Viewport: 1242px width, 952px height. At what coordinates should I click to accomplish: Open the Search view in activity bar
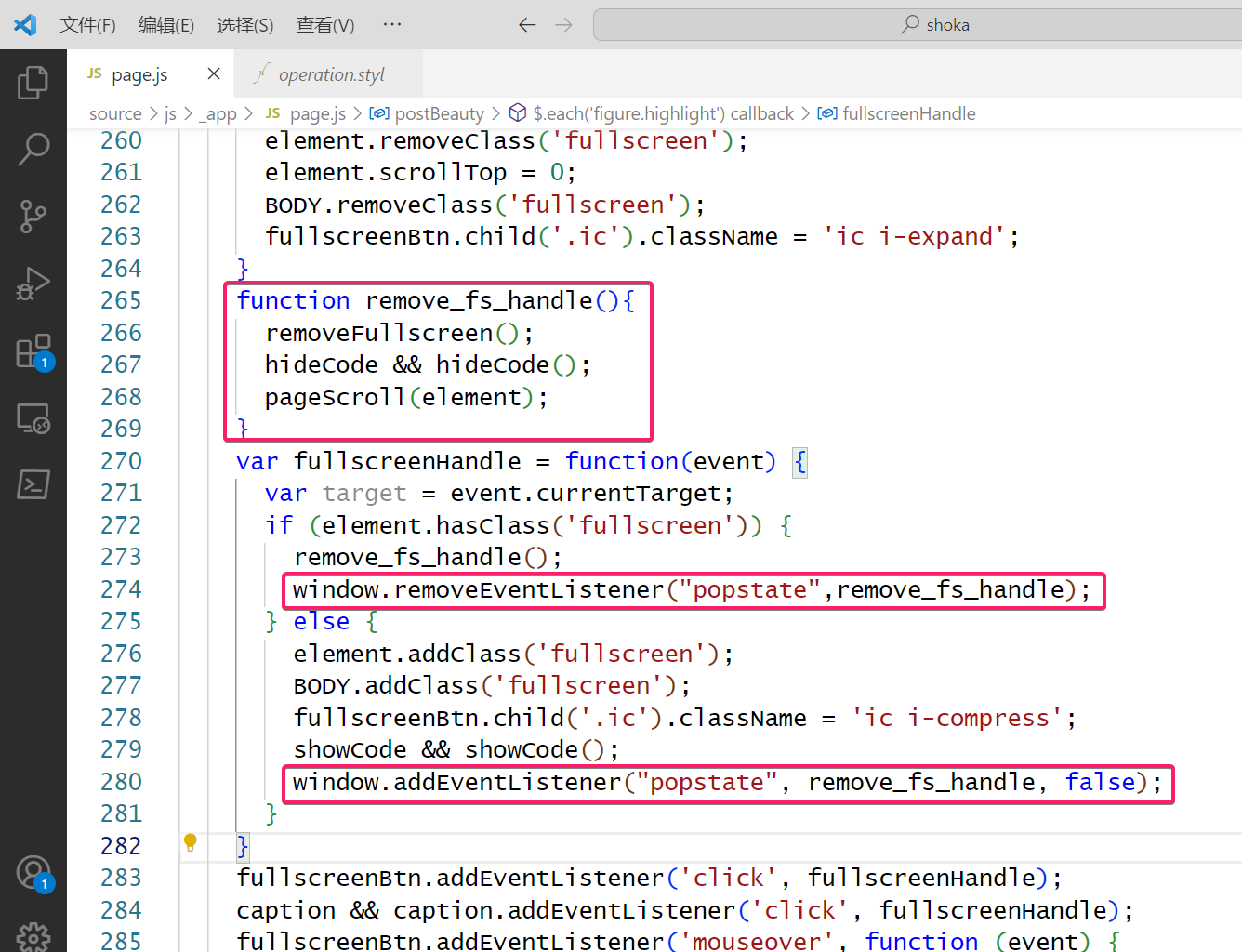(33, 149)
